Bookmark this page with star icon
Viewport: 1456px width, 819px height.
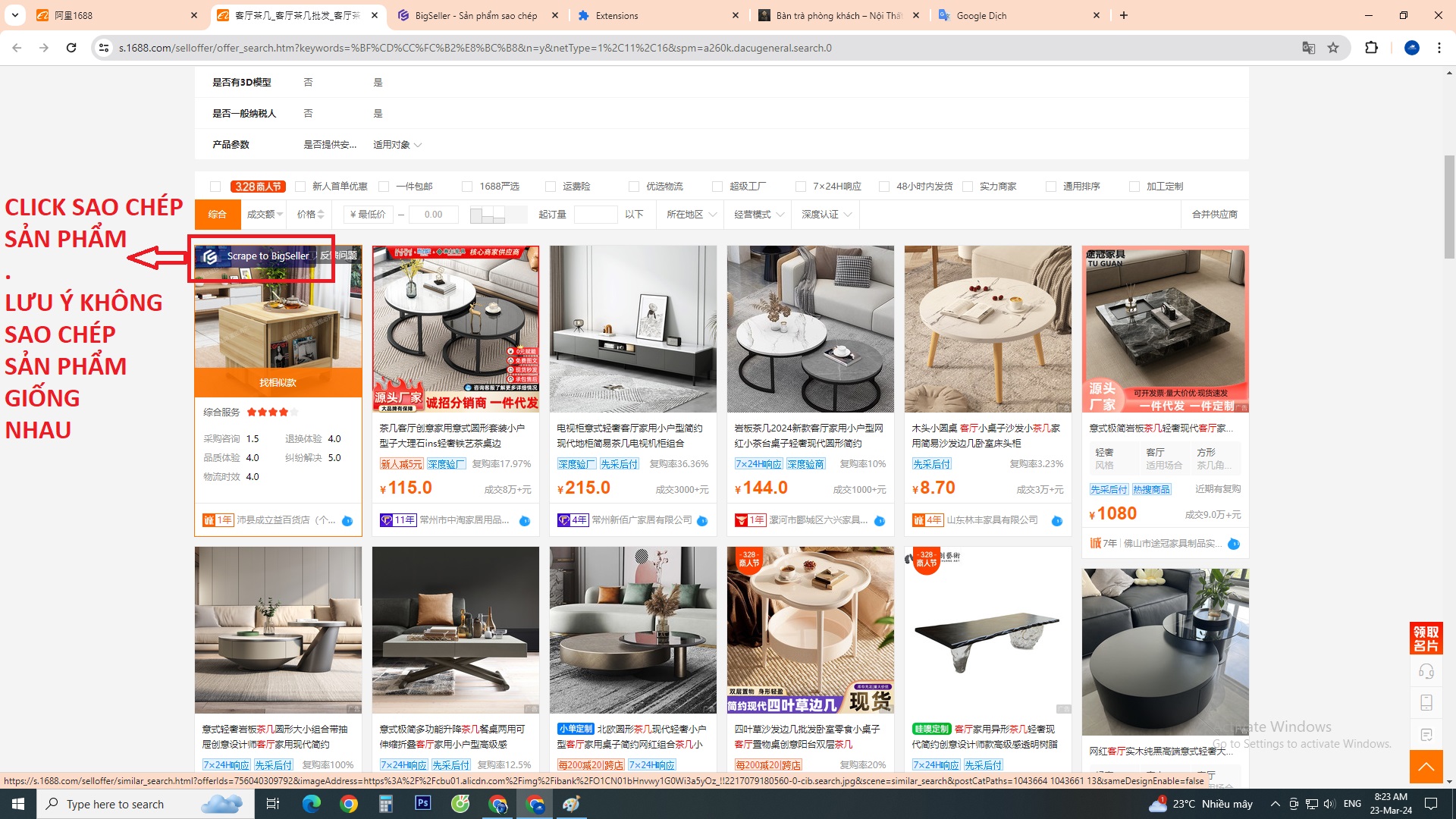click(1333, 48)
